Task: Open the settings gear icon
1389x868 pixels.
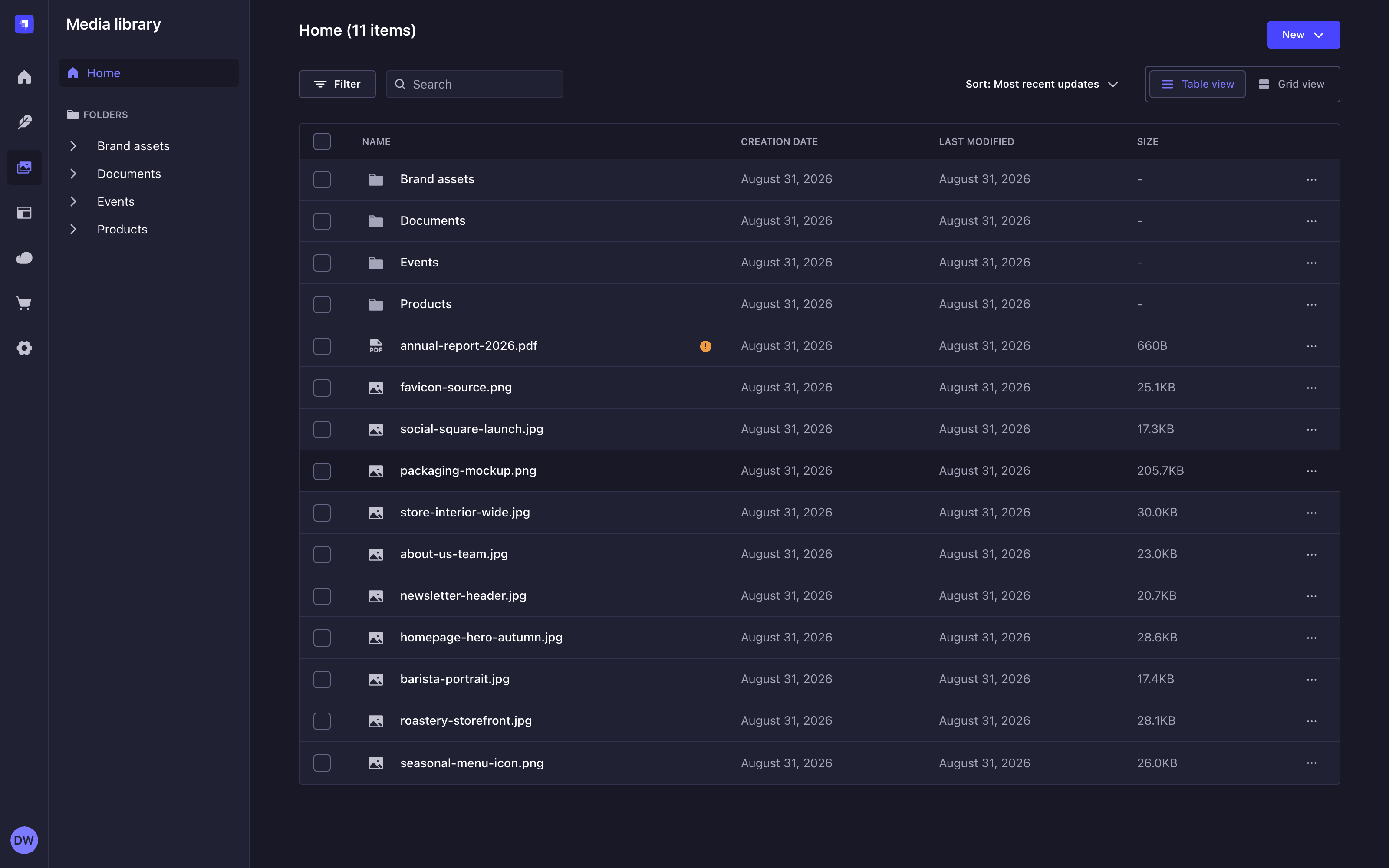Action: click(24, 348)
